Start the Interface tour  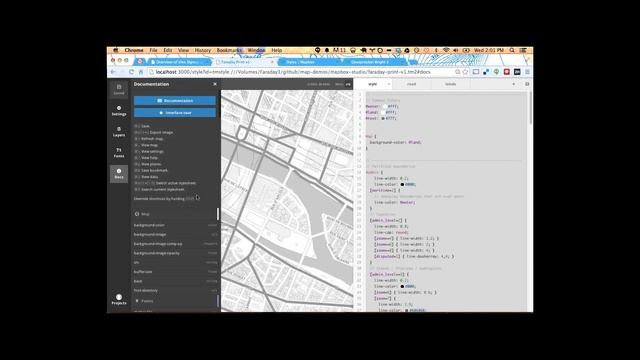pos(175,113)
